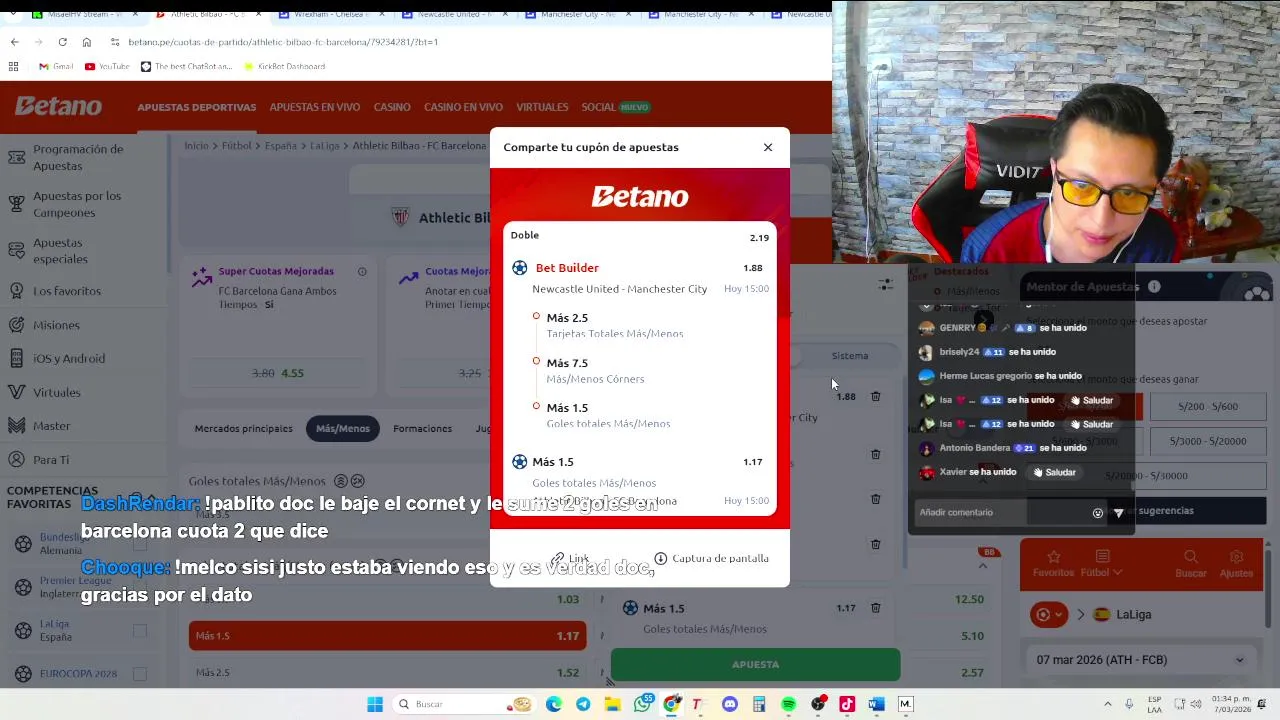Open Discord from taskbar

point(730,704)
